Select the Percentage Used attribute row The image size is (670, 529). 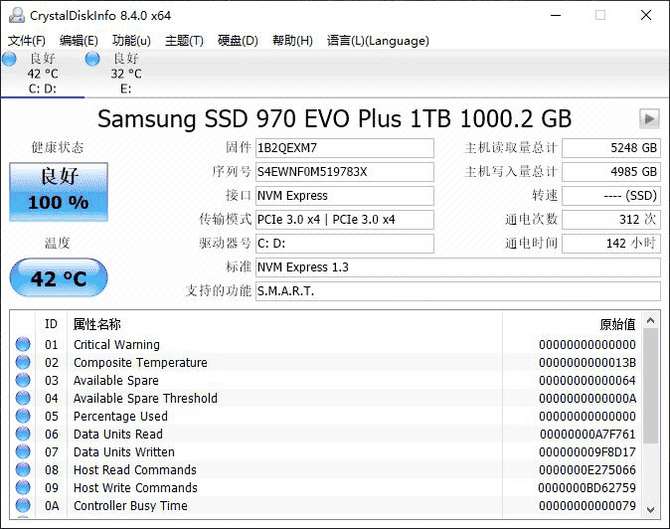pos(326,416)
